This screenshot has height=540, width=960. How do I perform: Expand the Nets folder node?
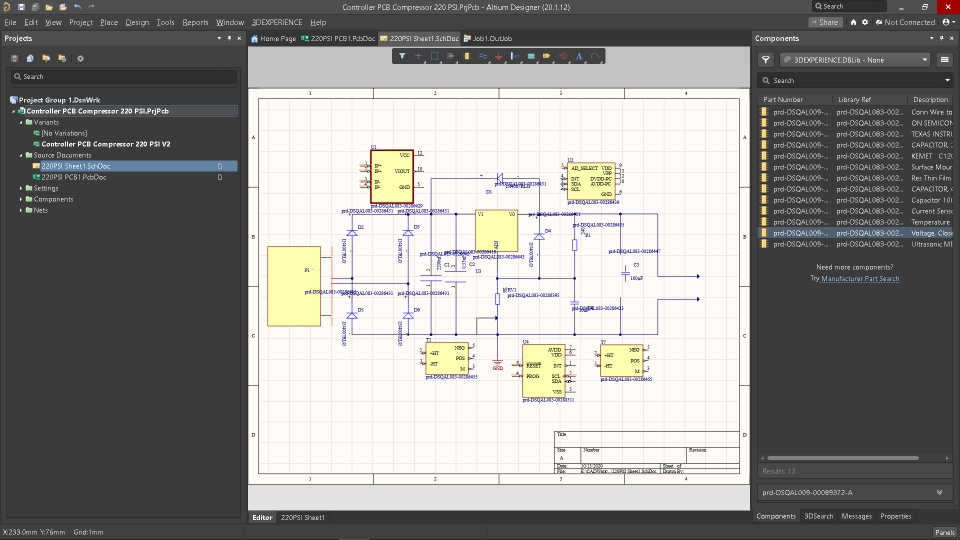[21, 211]
